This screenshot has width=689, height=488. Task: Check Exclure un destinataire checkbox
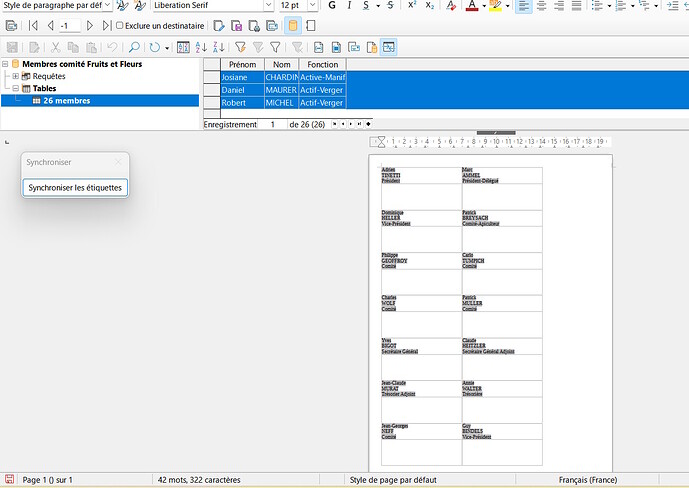[120, 25]
